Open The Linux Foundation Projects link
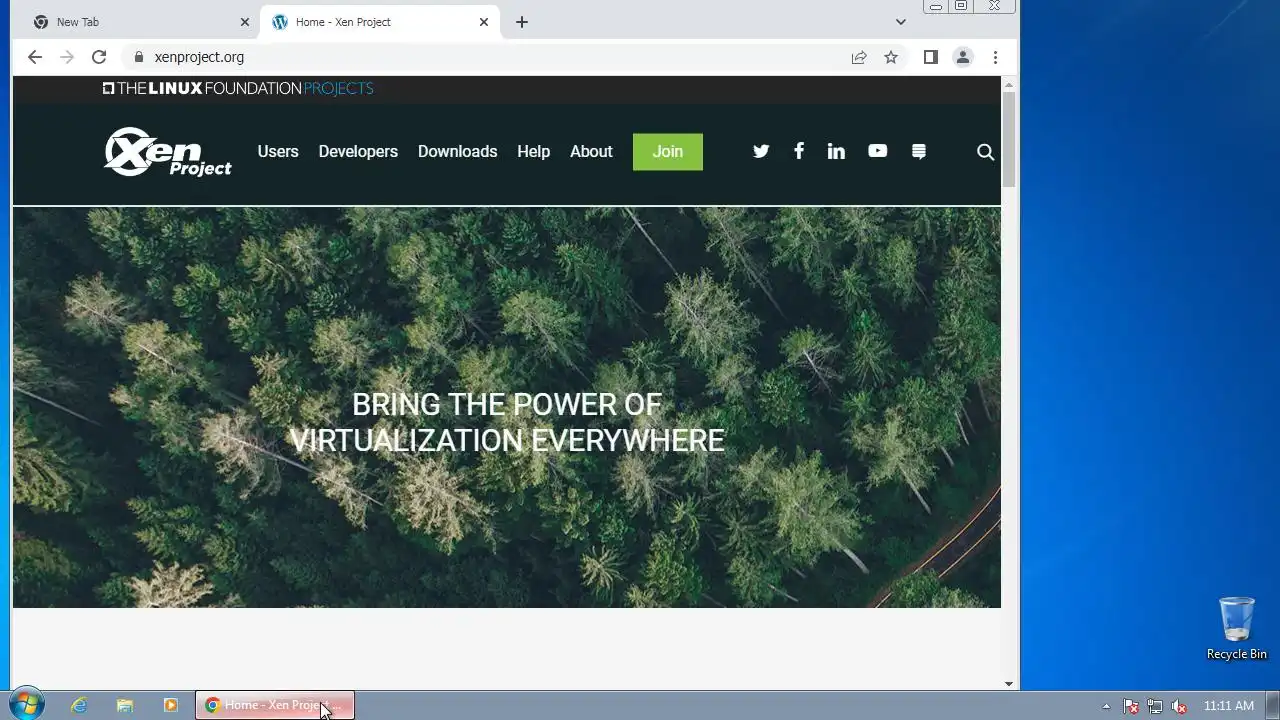This screenshot has height=720, width=1280. click(x=238, y=88)
